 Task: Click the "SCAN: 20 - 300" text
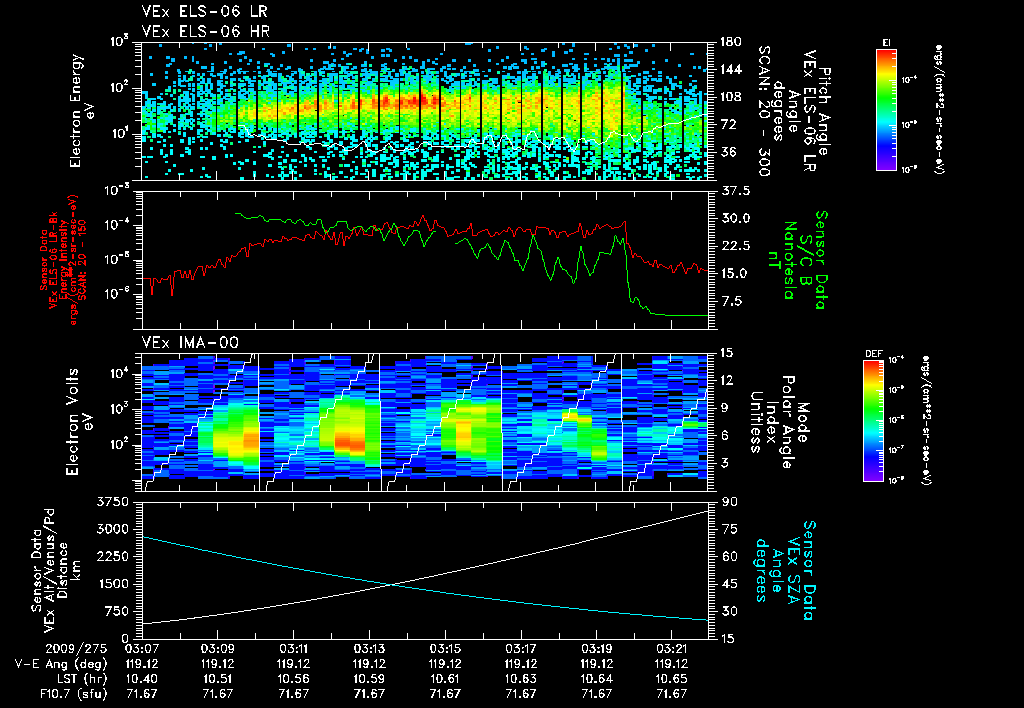763,111
